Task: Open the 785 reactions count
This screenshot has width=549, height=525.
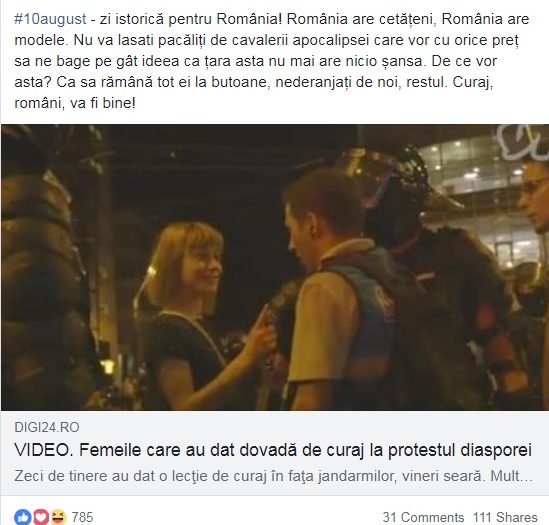Action: coord(82,517)
